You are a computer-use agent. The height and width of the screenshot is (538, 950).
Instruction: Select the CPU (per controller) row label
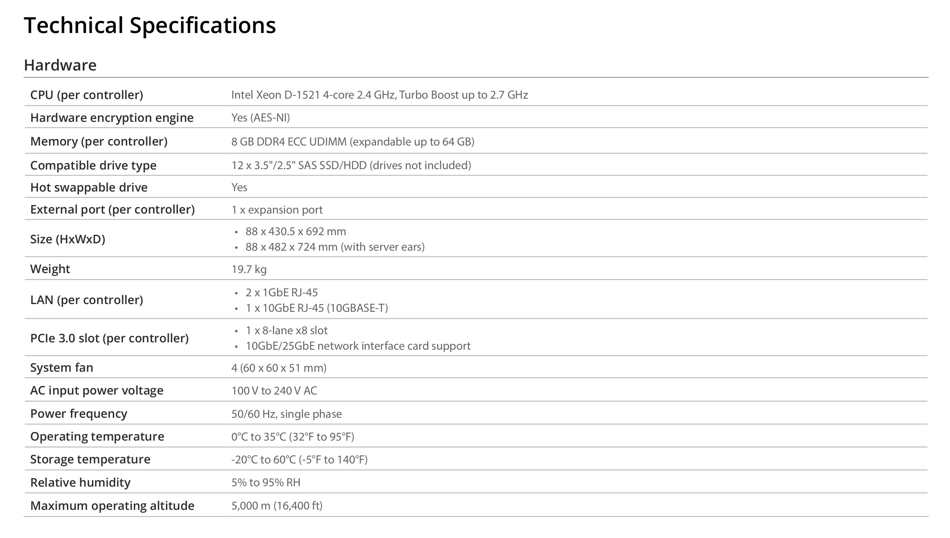point(86,95)
